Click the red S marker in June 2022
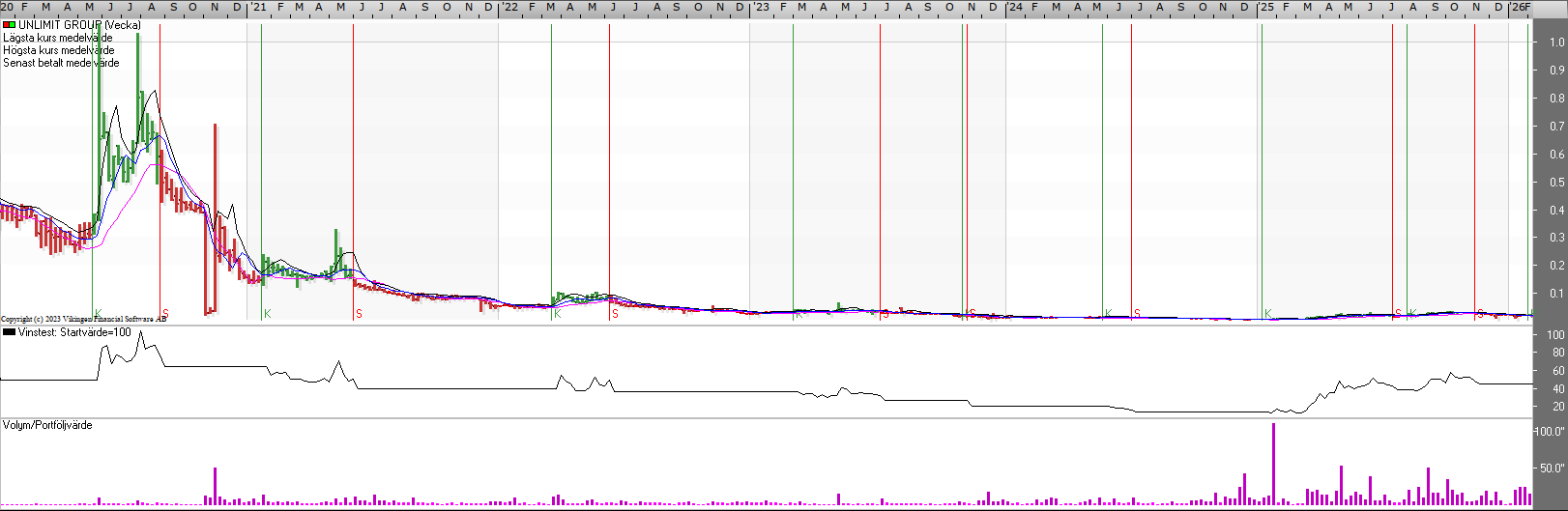 coord(615,314)
